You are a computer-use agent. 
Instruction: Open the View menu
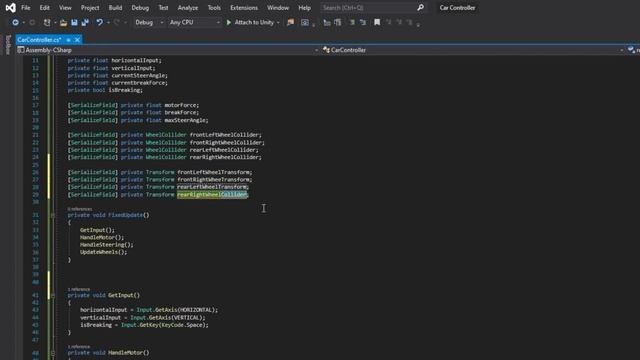click(65, 8)
